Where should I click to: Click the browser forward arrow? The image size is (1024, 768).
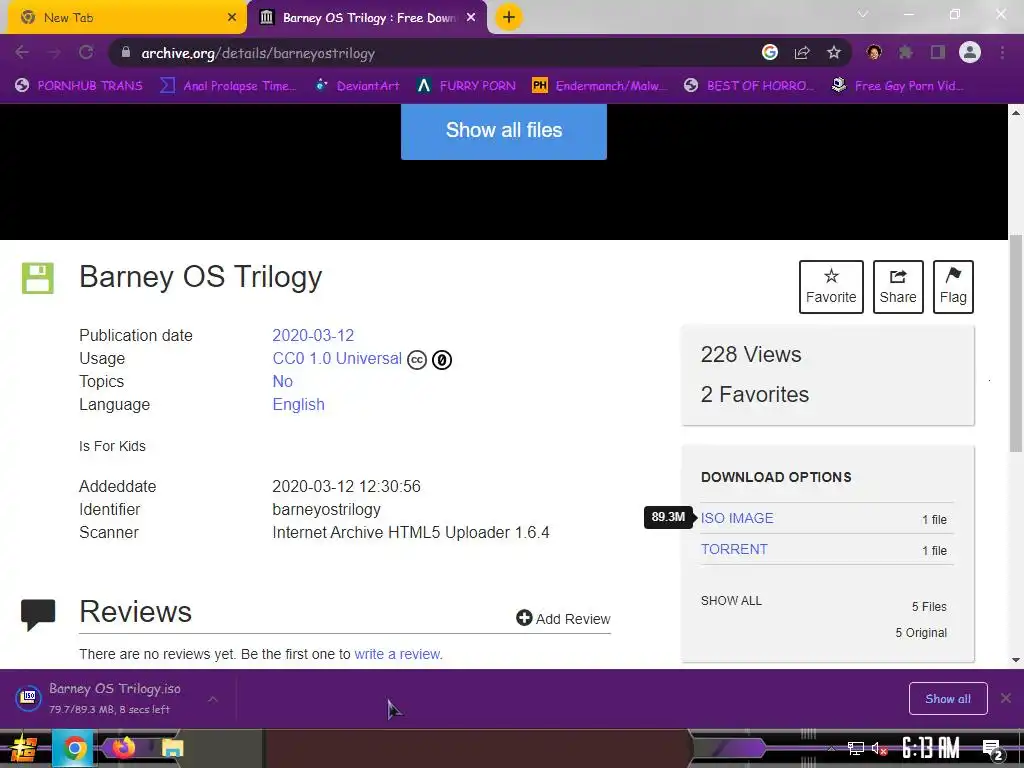[x=54, y=52]
